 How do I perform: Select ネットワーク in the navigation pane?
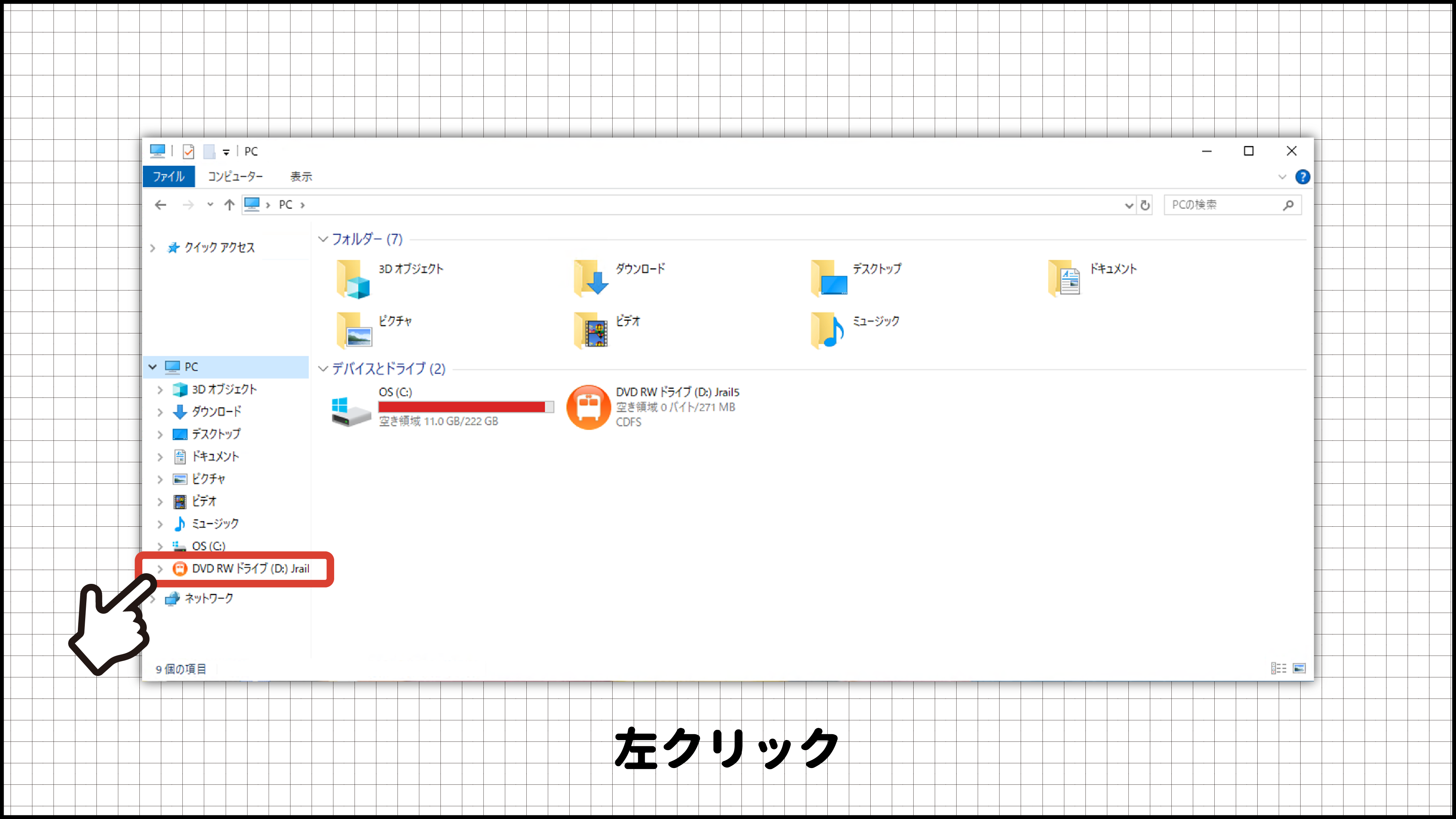[x=209, y=598]
